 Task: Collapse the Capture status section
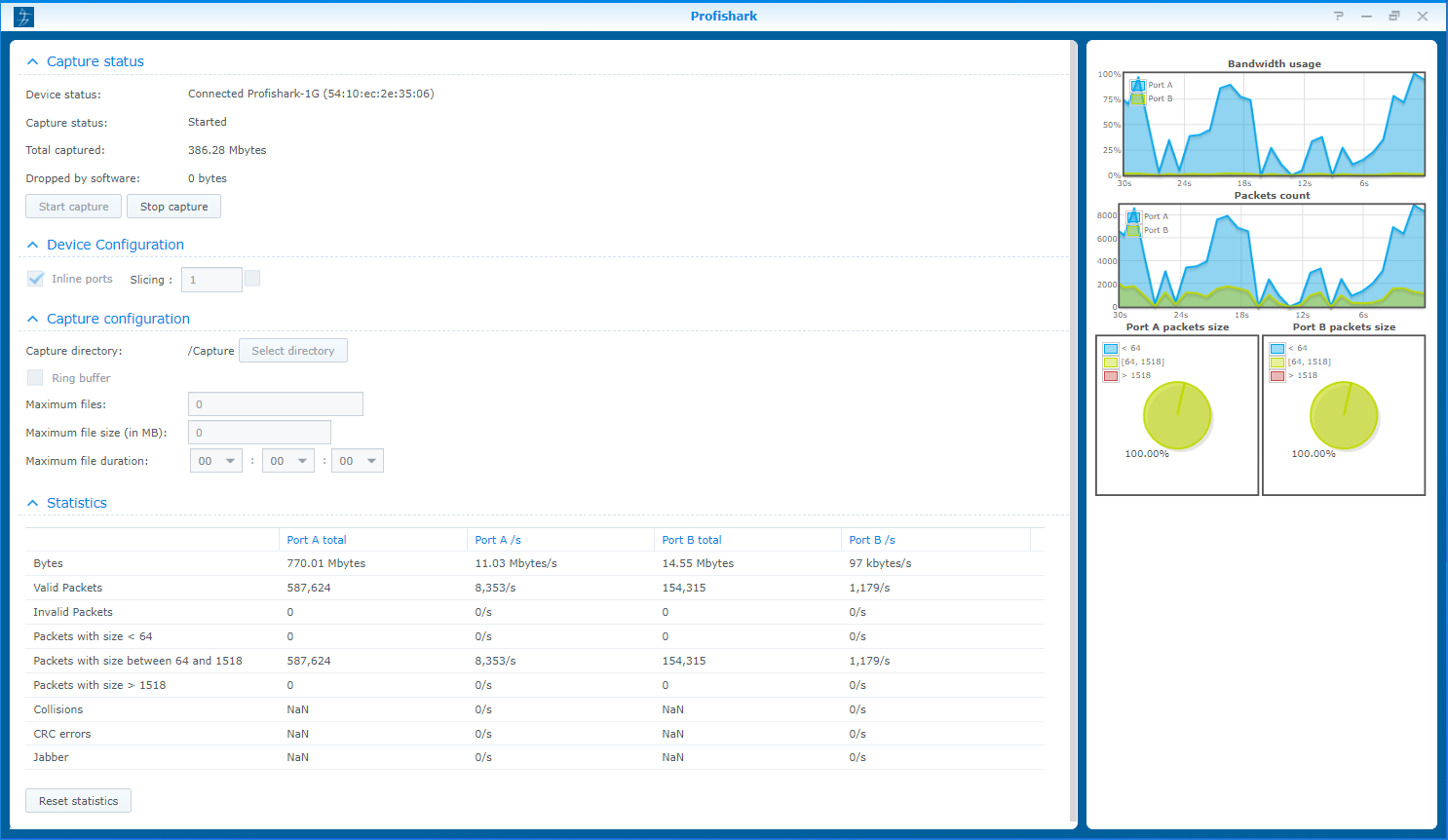pyautogui.click(x=32, y=60)
